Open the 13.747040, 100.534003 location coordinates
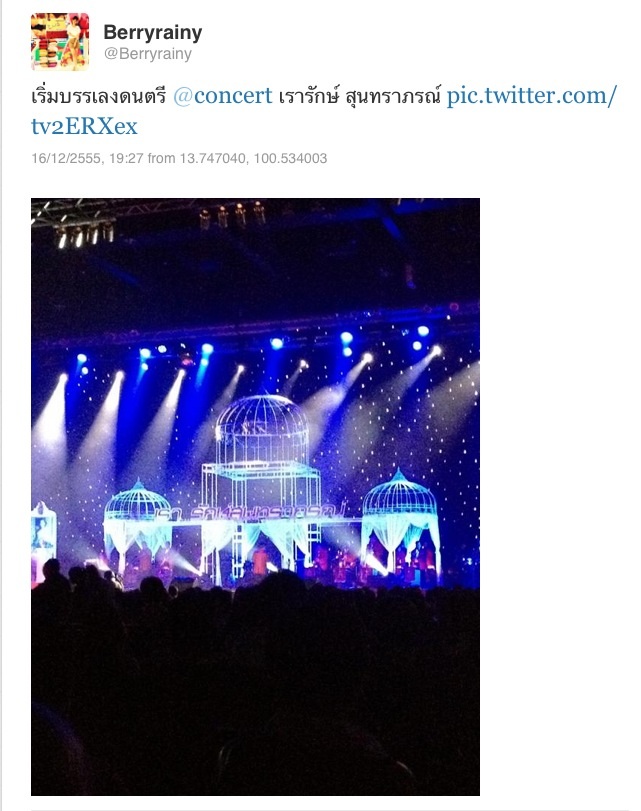The width and height of the screenshot is (641, 811). pos(254,158)
